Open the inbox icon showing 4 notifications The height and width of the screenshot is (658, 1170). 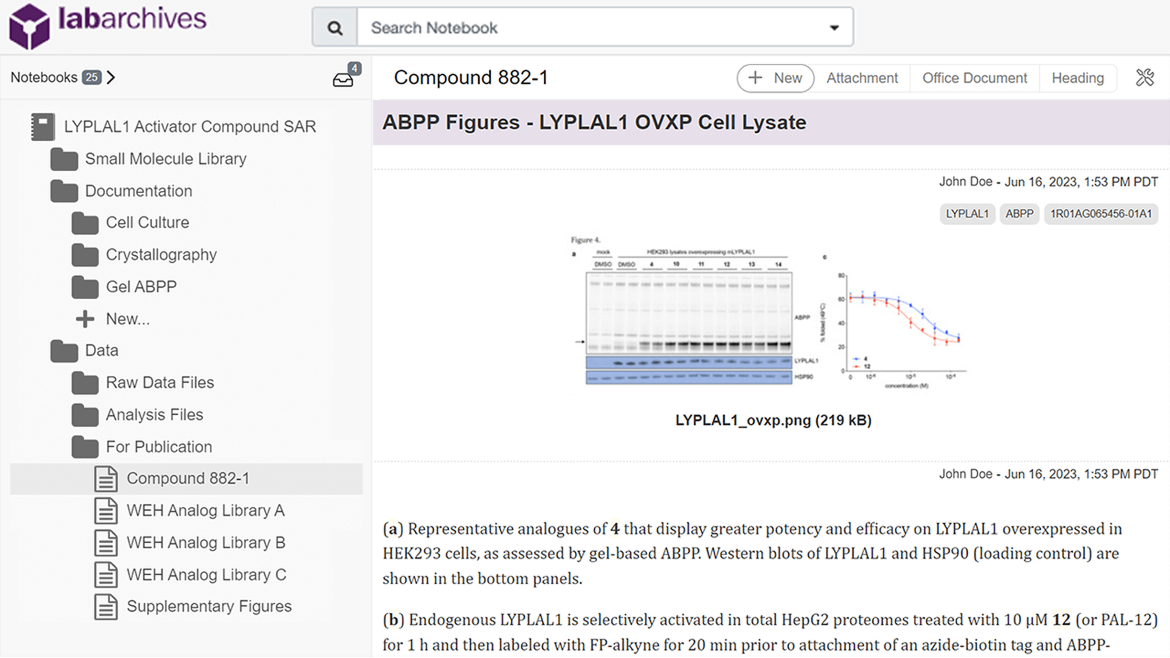coord(343,77)
